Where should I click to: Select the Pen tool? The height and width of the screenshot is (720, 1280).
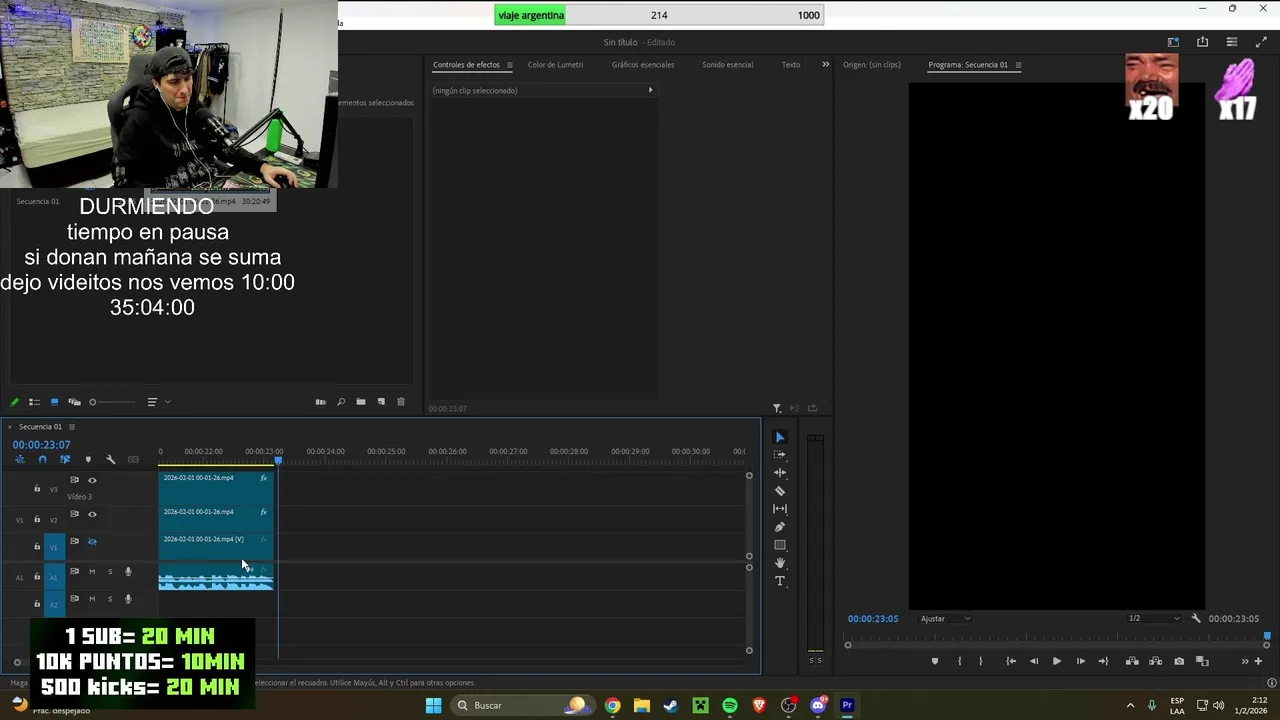780,527
